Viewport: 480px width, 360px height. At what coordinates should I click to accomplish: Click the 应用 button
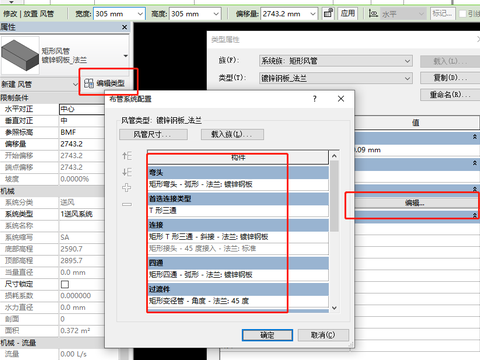(x=348, y=14)
